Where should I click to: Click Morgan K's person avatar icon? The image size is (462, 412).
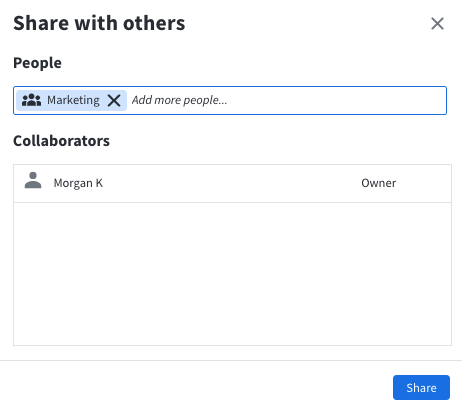click(x=33, y=180)
